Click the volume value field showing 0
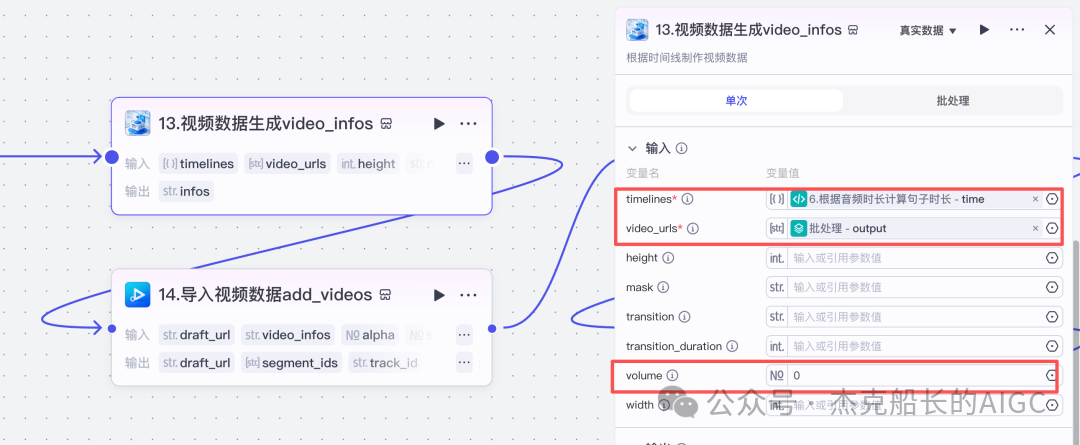Screen dimensions: 1080x445 point(915,375)
